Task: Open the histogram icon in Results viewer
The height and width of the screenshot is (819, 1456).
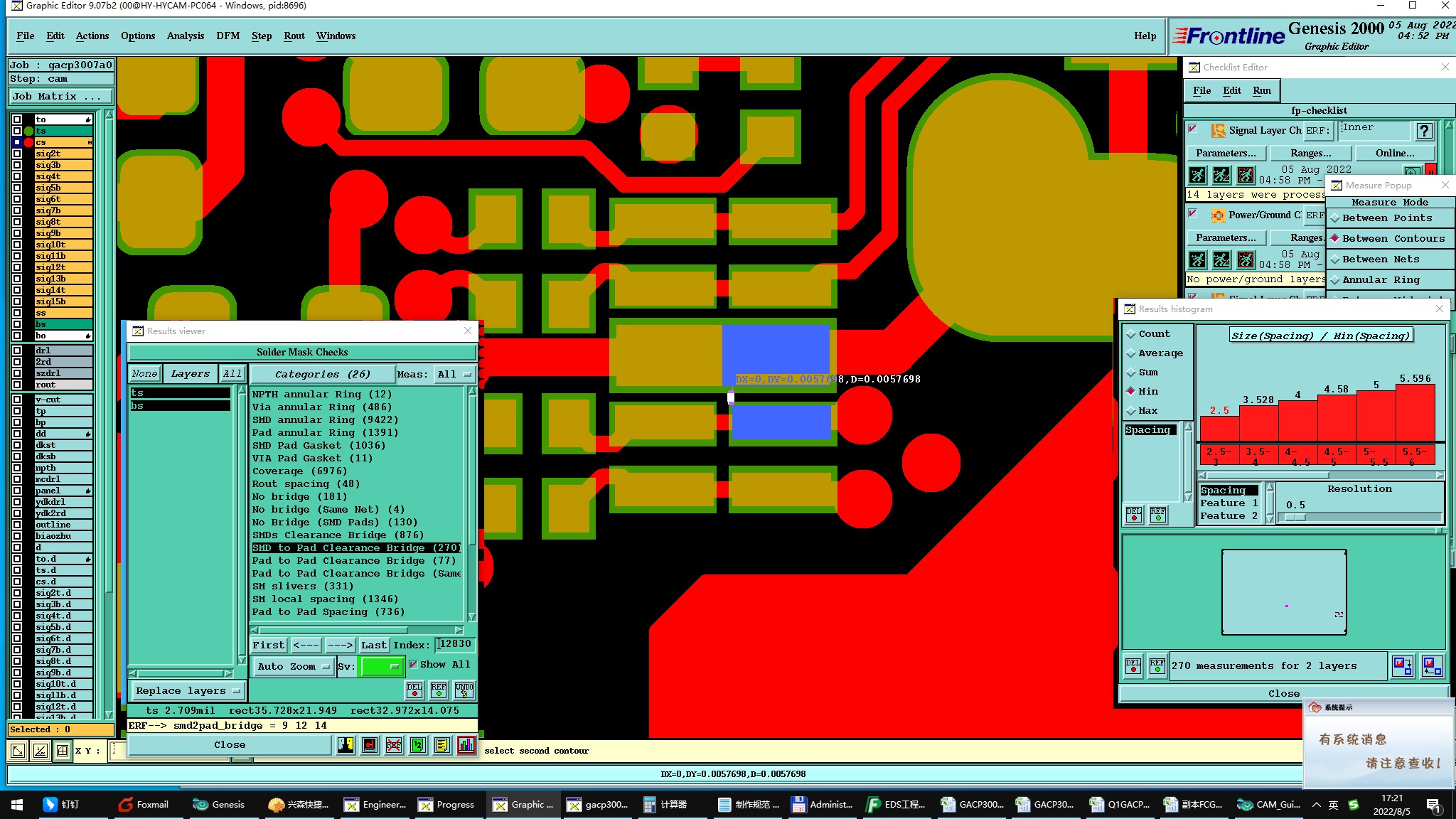Action: click(x=466, y=745)
